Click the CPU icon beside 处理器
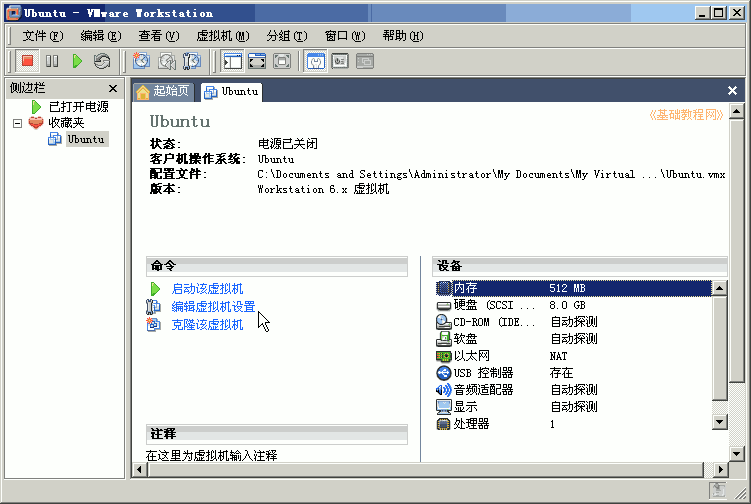The width and height of the screenshot is (751, 504). [x=444, y=424]
